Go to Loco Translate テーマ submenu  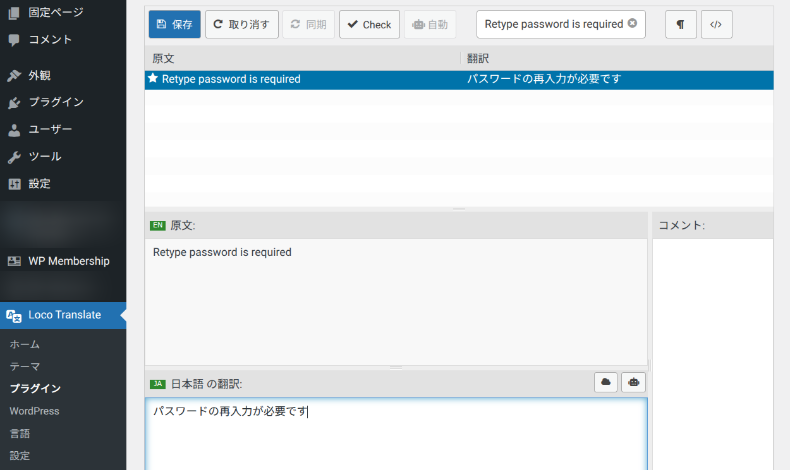25,367
